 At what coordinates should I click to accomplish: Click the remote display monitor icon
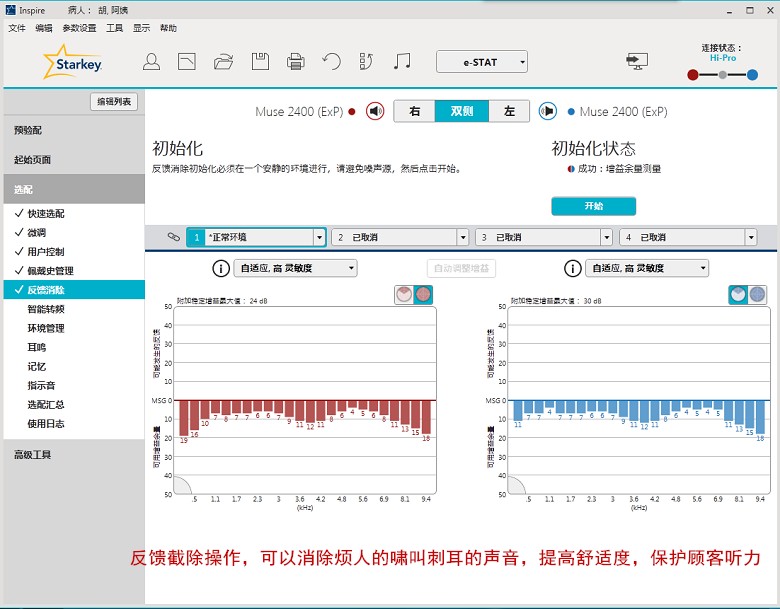[636, 62]
